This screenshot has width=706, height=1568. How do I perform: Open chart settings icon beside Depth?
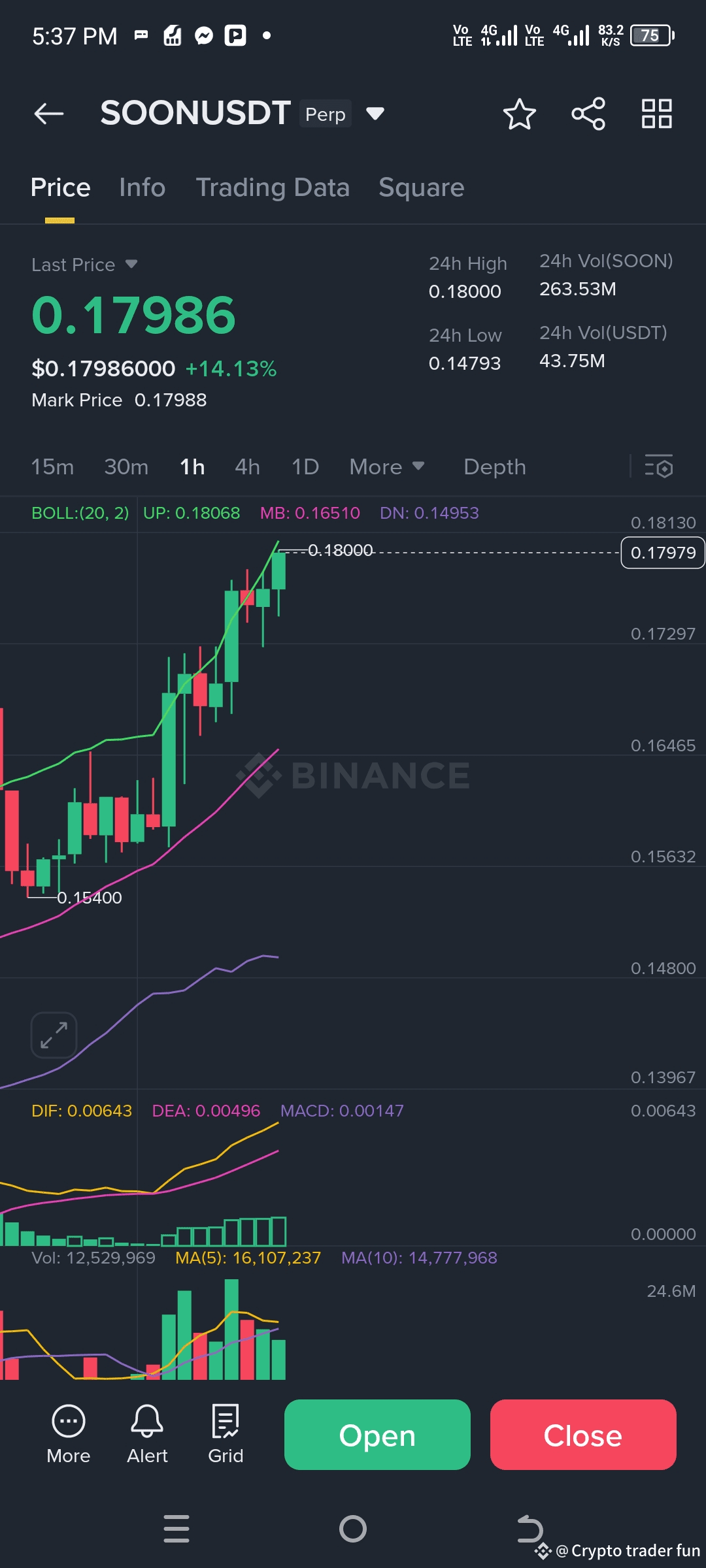point(659,466)
